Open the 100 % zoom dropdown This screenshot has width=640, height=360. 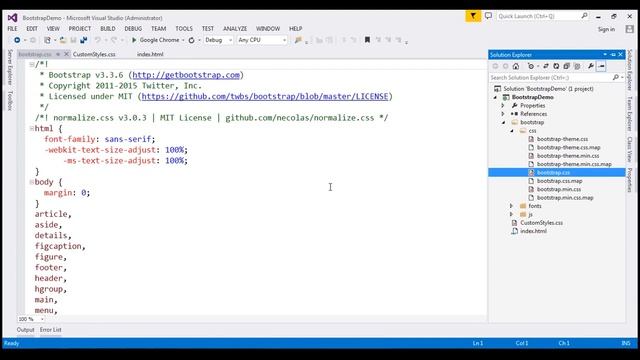click(42, 319)
